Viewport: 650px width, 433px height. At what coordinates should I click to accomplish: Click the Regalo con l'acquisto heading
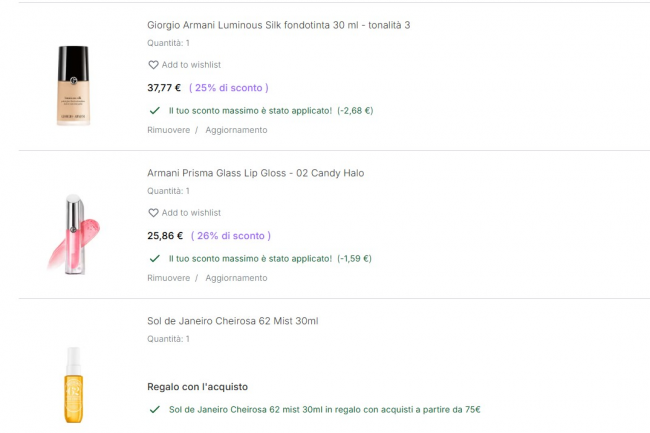point(197,387)
